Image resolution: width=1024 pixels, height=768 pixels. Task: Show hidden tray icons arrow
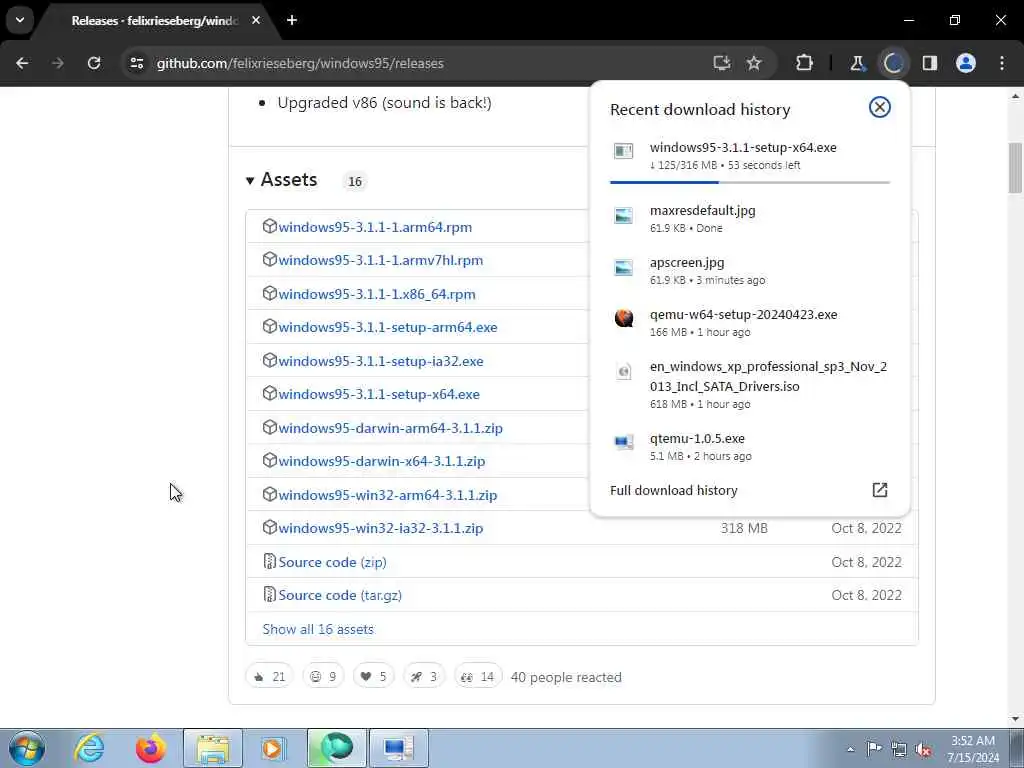point(850,750)
